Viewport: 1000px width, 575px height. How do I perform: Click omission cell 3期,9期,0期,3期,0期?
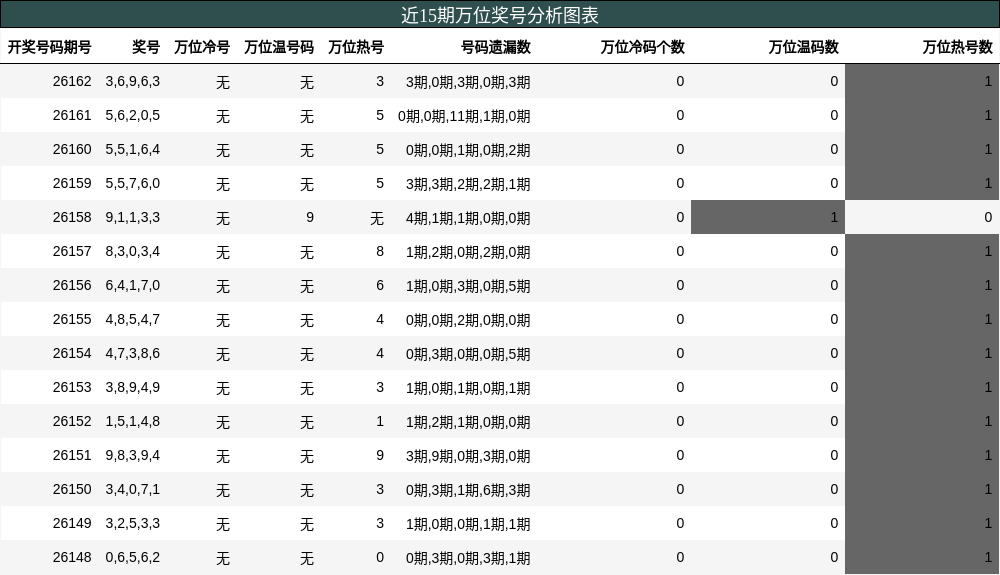(468, 456)
